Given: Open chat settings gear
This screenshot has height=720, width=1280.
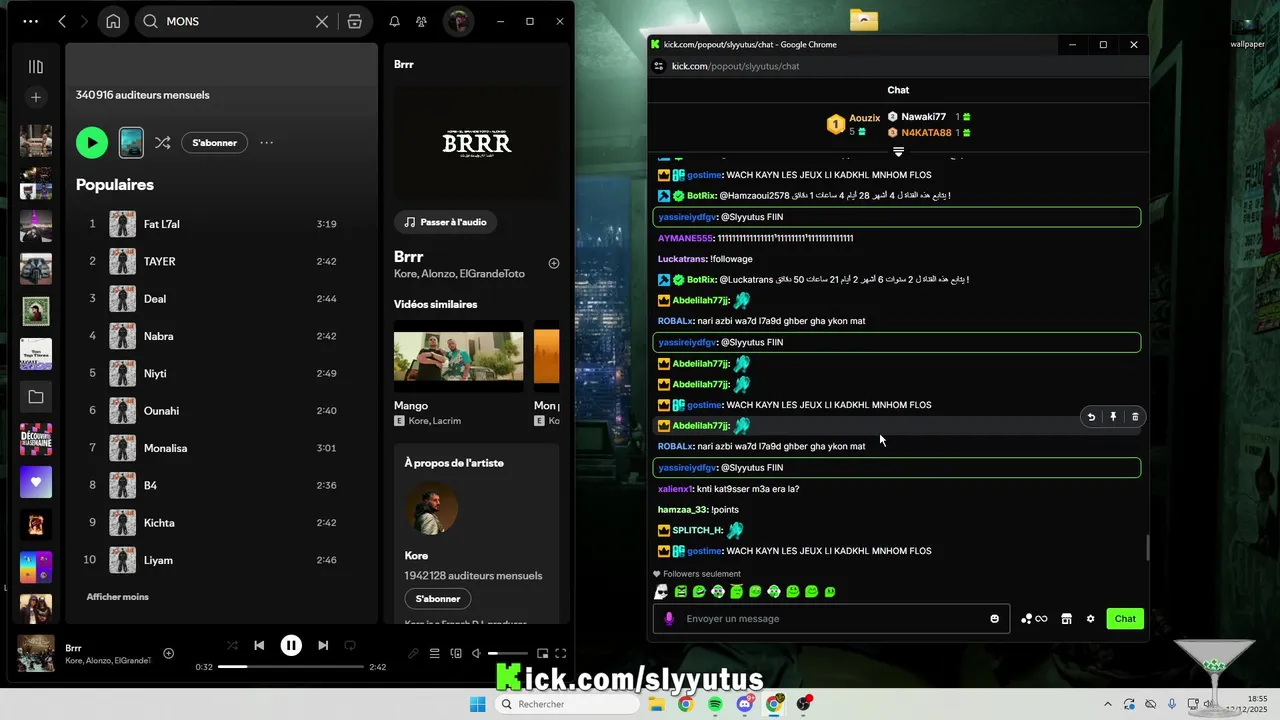Looking at the screenshot, I should (x=1091, y=619).
